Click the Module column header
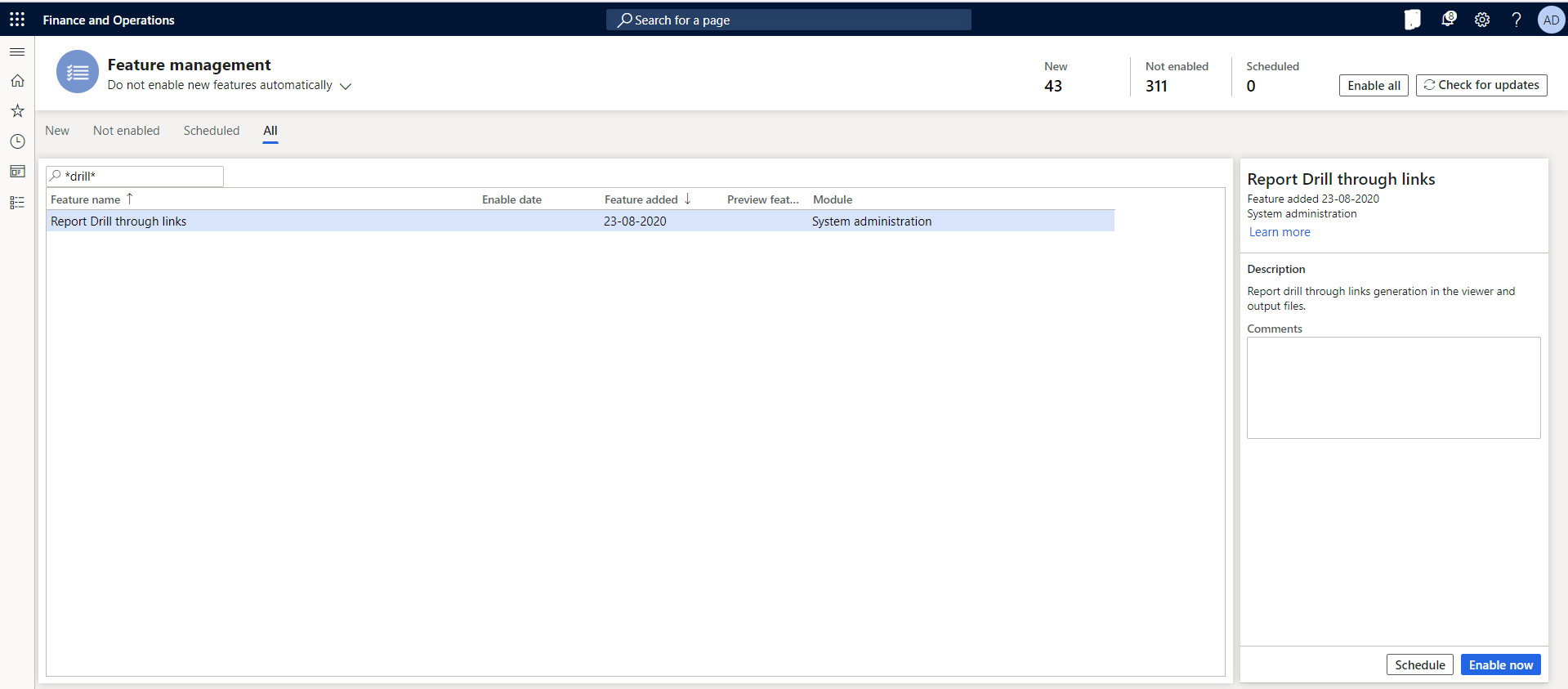Image resolution: width=1568 pixels, height=689 pixels. [833, 199]
